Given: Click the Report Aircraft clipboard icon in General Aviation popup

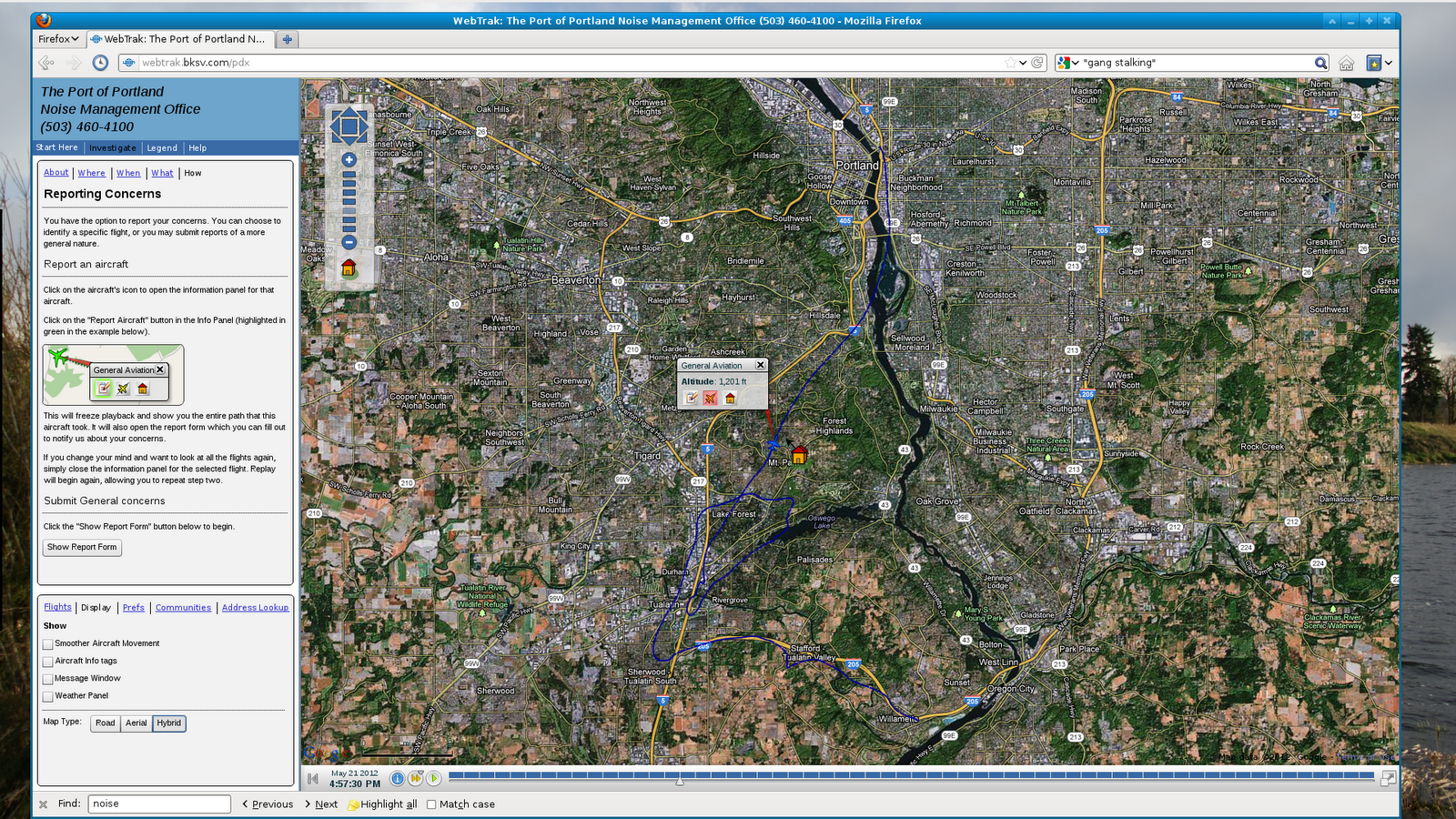Looking at the screenshot, I should click(x=692, y=398).
